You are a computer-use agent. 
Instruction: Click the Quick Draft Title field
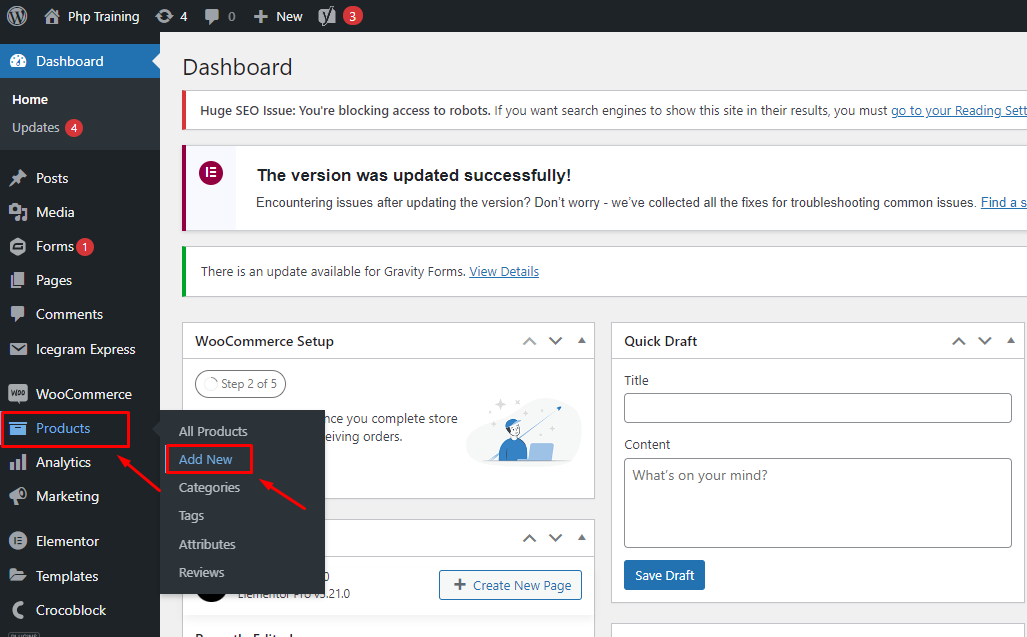817,408
